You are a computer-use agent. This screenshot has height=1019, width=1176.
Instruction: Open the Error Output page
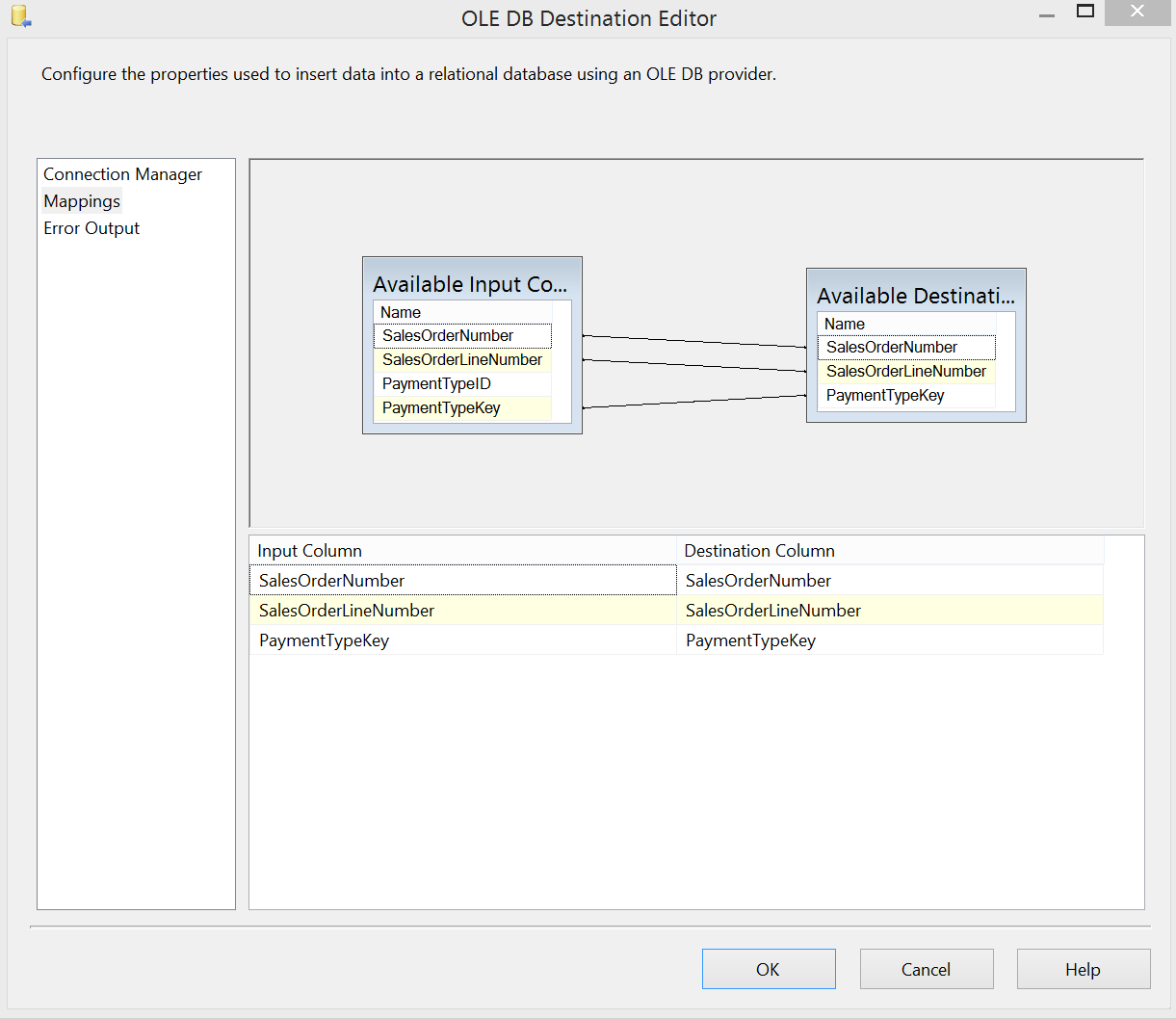point(91,228)
